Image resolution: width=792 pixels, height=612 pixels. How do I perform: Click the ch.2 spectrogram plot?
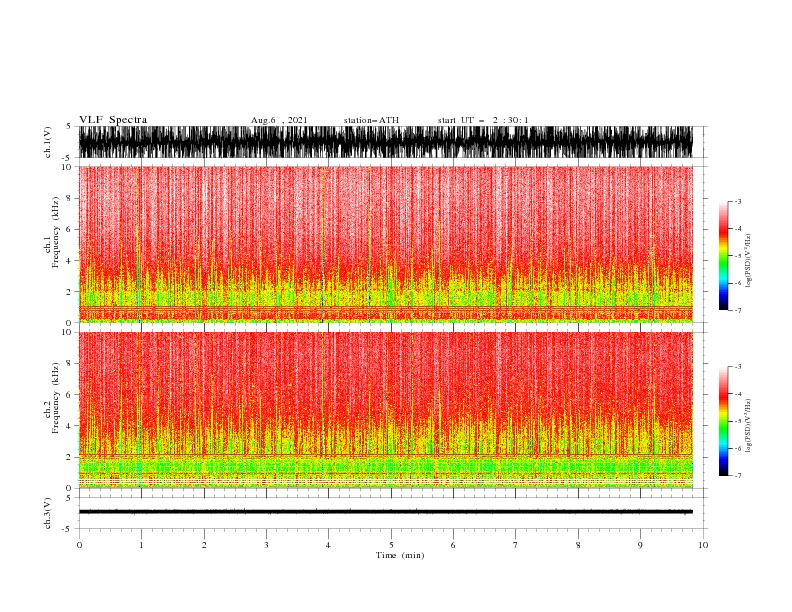385,410
